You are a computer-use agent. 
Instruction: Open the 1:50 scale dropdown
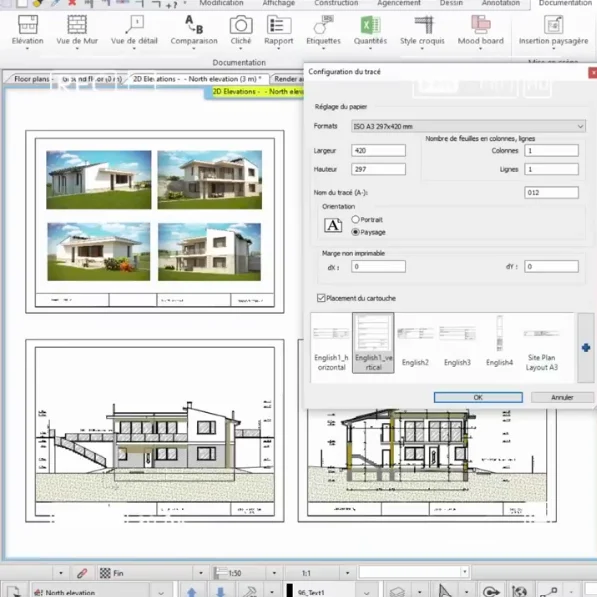tap(274, 573)
